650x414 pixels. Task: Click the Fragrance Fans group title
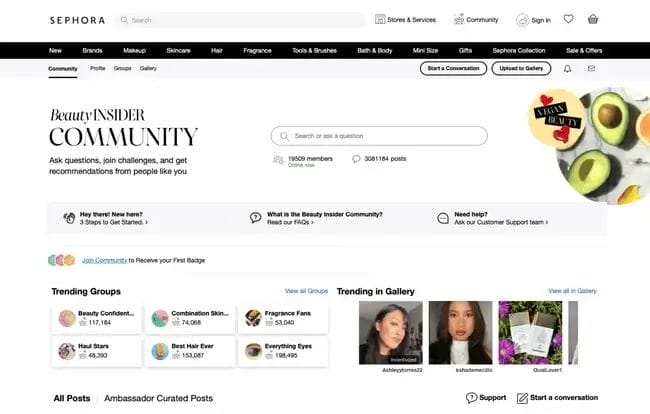pos(288,313)
